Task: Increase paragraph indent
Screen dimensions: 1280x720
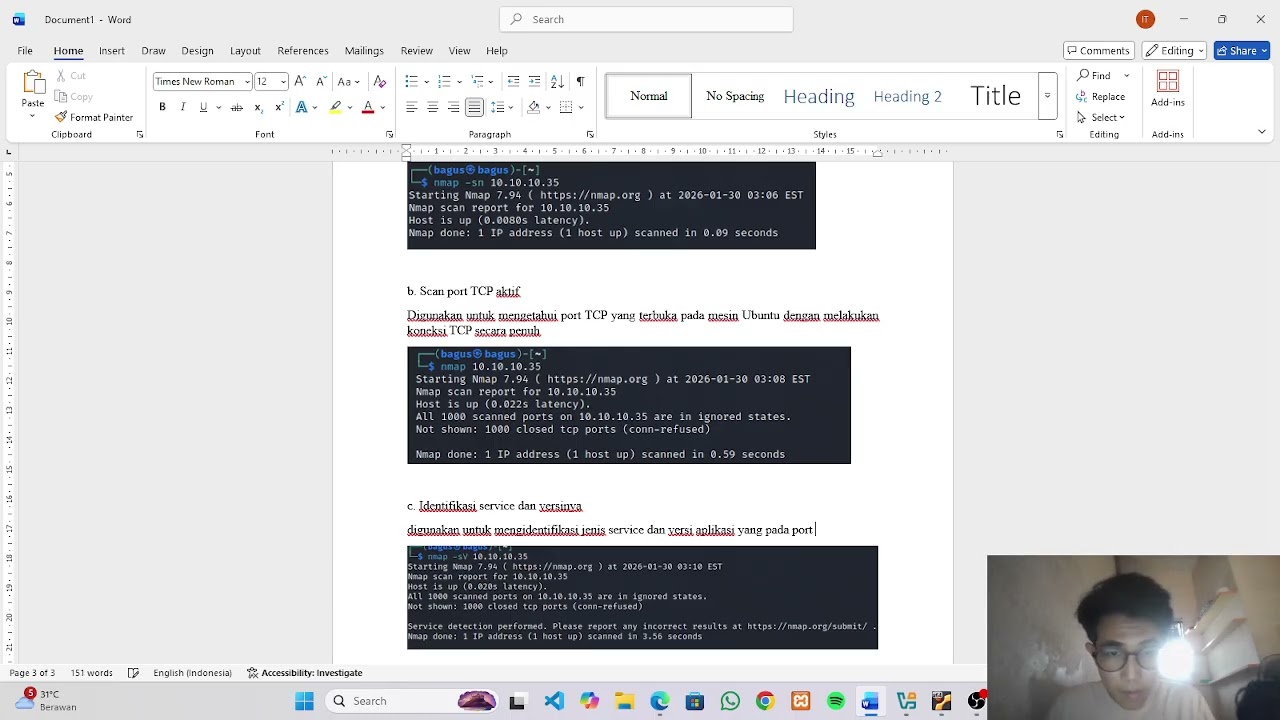Action: 534,81
